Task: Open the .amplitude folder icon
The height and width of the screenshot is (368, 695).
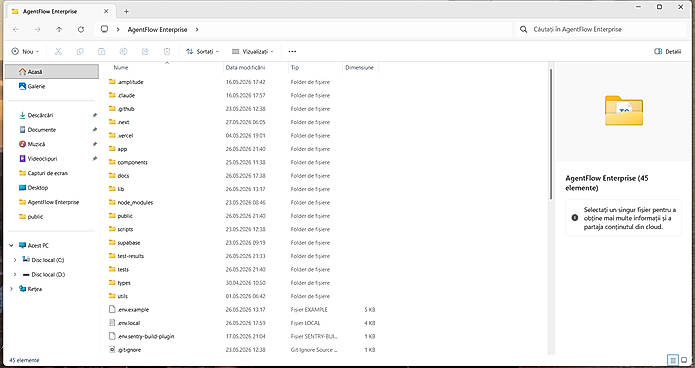Action: point(112,82)
